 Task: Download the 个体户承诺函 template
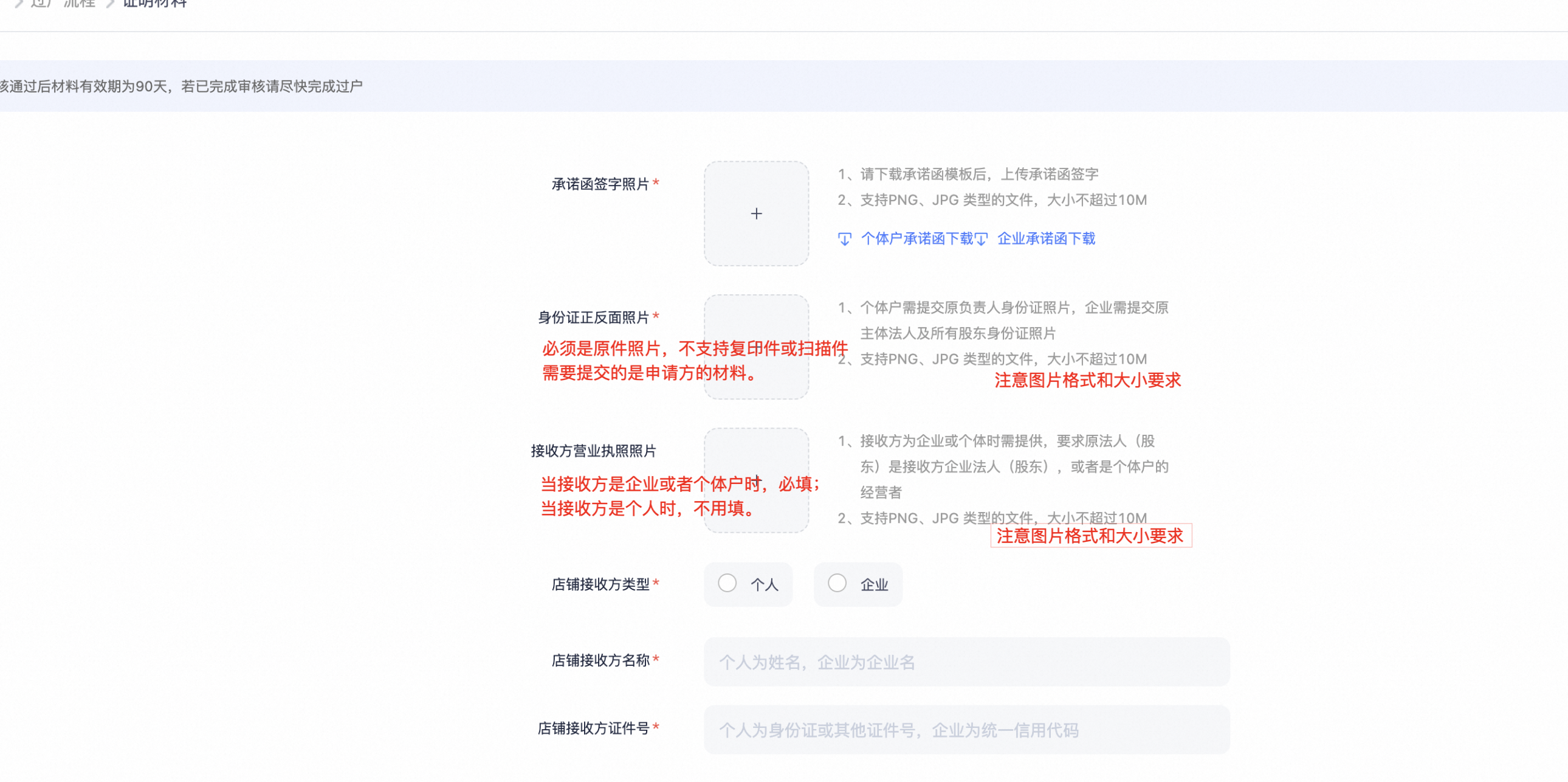tap(917, 239)
